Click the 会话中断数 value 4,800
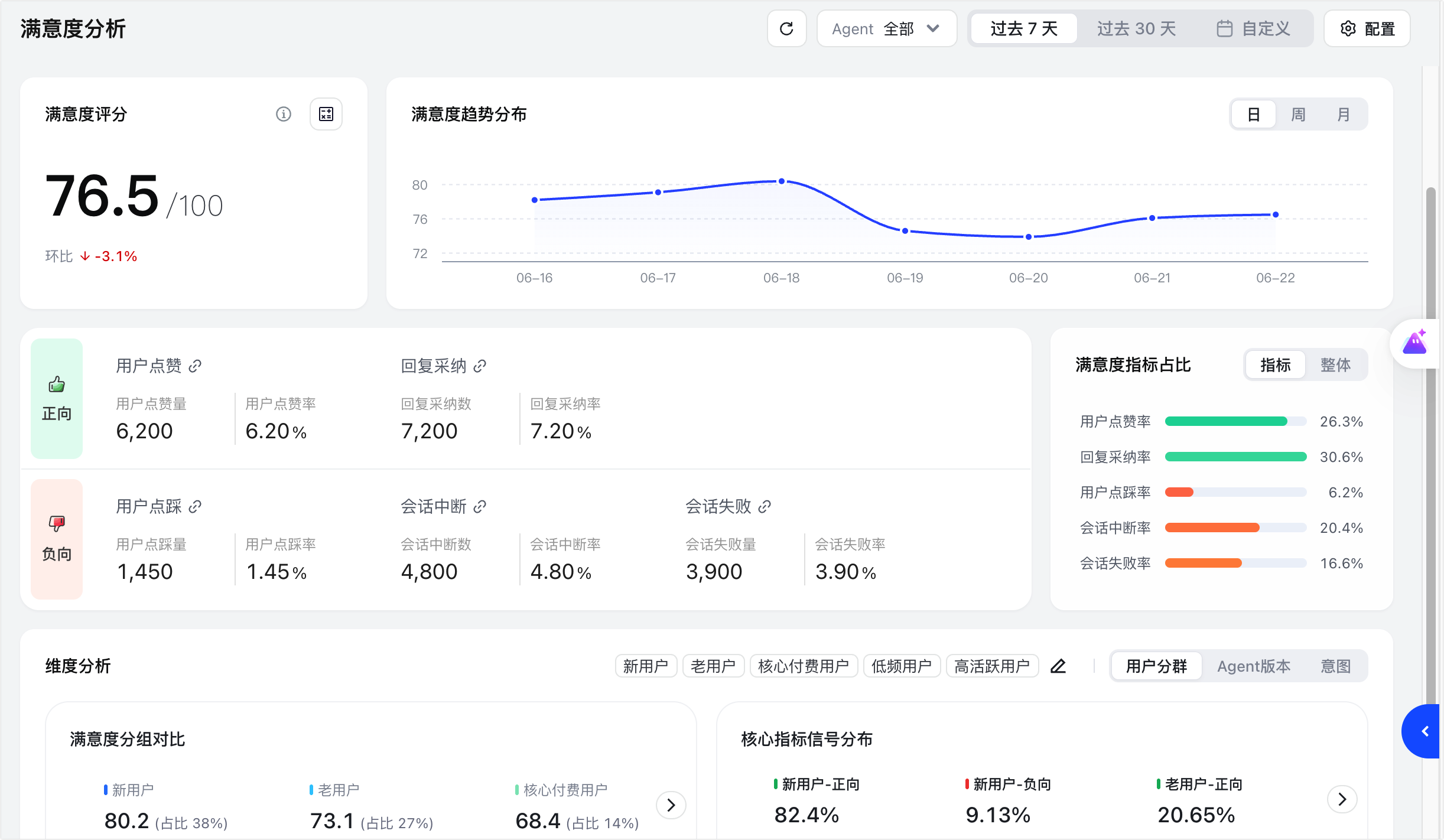Image resolution: width=1444 pixels, height=840 pixels. [429, 572]
